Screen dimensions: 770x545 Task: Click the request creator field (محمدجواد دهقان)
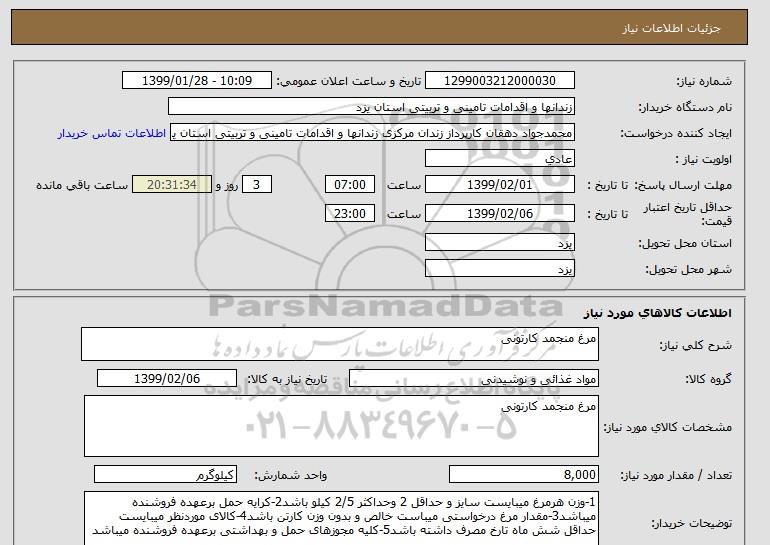(372, 133)
